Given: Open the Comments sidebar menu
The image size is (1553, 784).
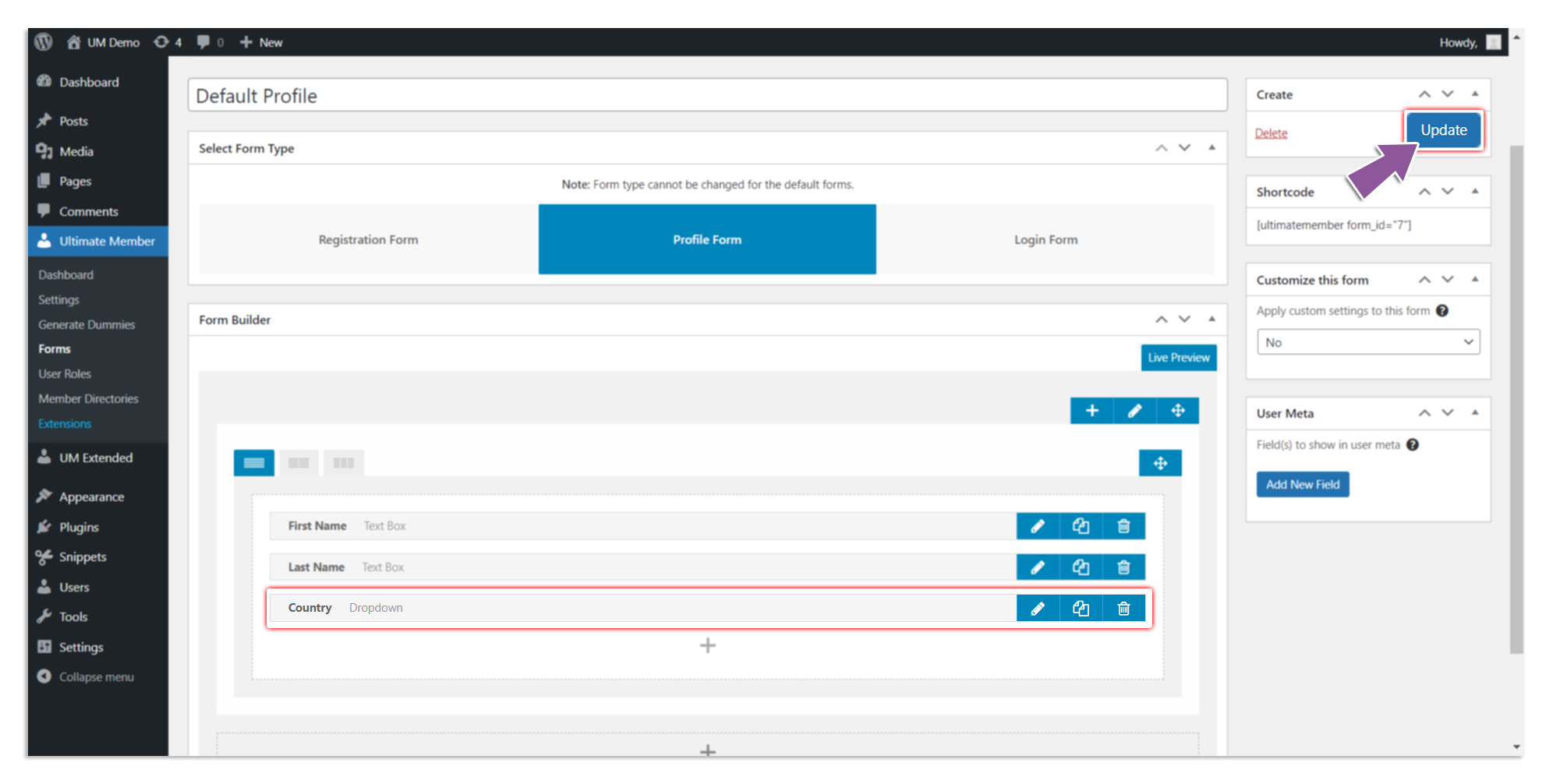Looking at the screenshot, I should tap(88, 211).
